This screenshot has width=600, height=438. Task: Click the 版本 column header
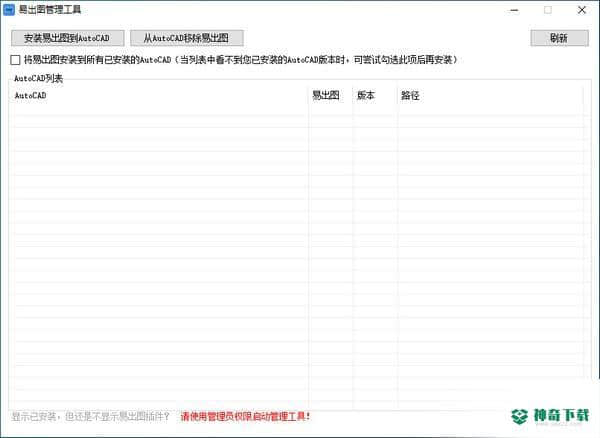tap(375, 95)
